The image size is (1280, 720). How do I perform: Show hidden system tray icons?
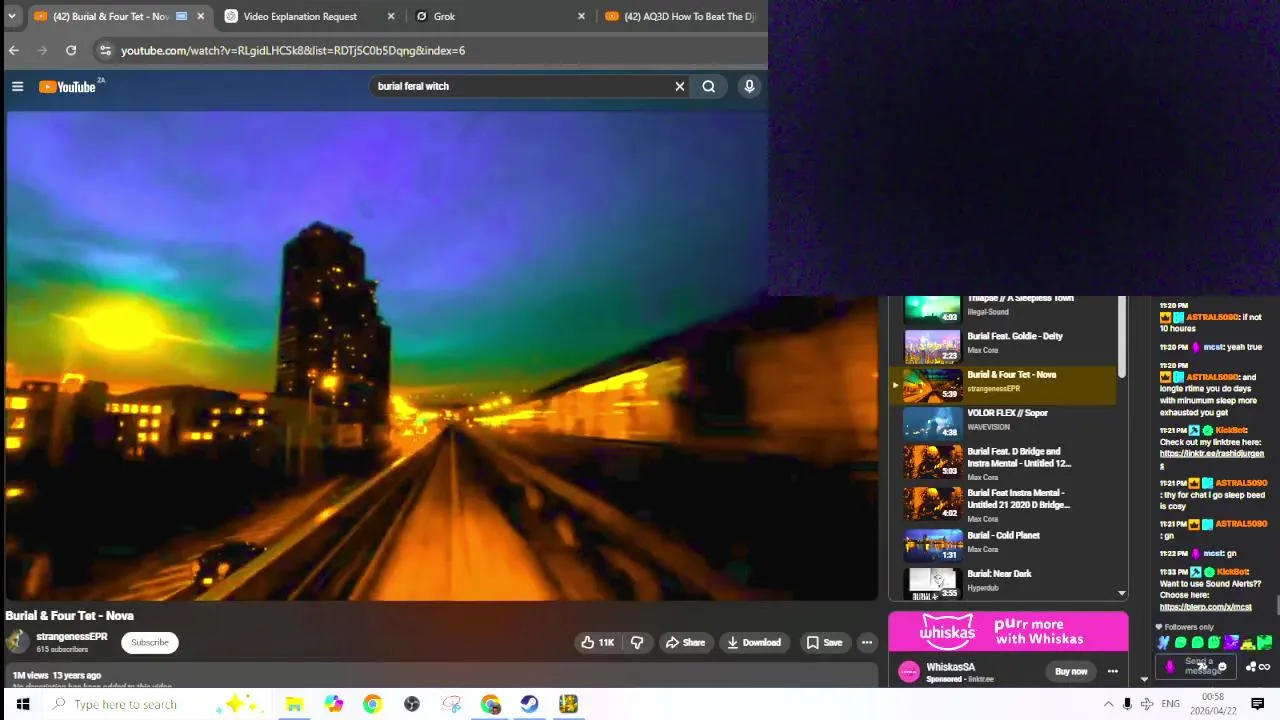coord(1108,704)
